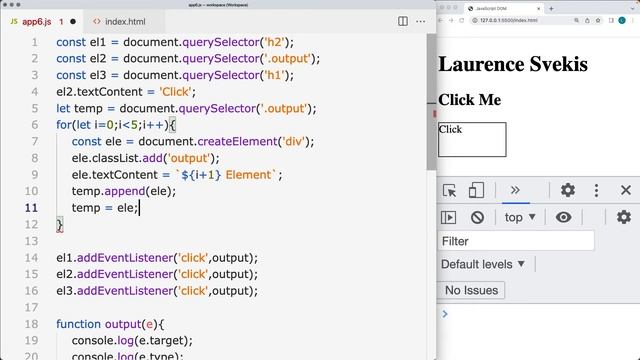This screenshot has width=640, height=360.
Task: Close app6.js via its unsaved dot
Action: [73, 22]
